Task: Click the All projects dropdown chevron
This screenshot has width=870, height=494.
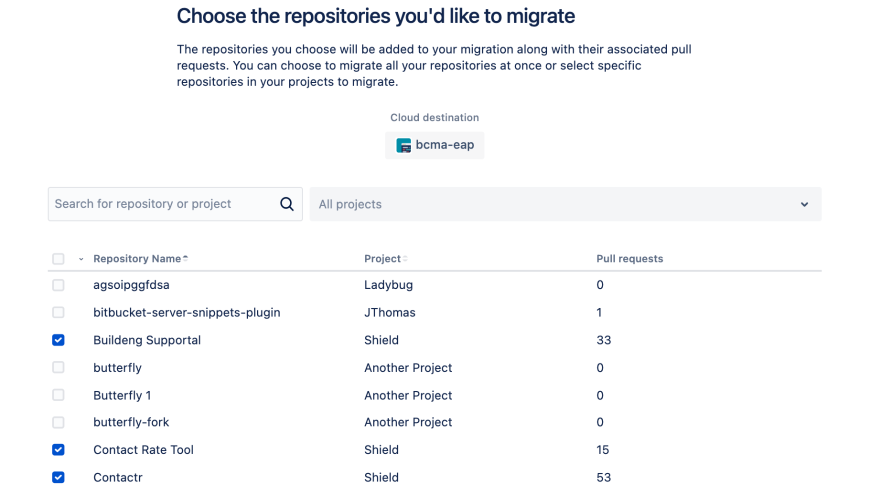Action: pyautogui.click(x=804, y=204)
